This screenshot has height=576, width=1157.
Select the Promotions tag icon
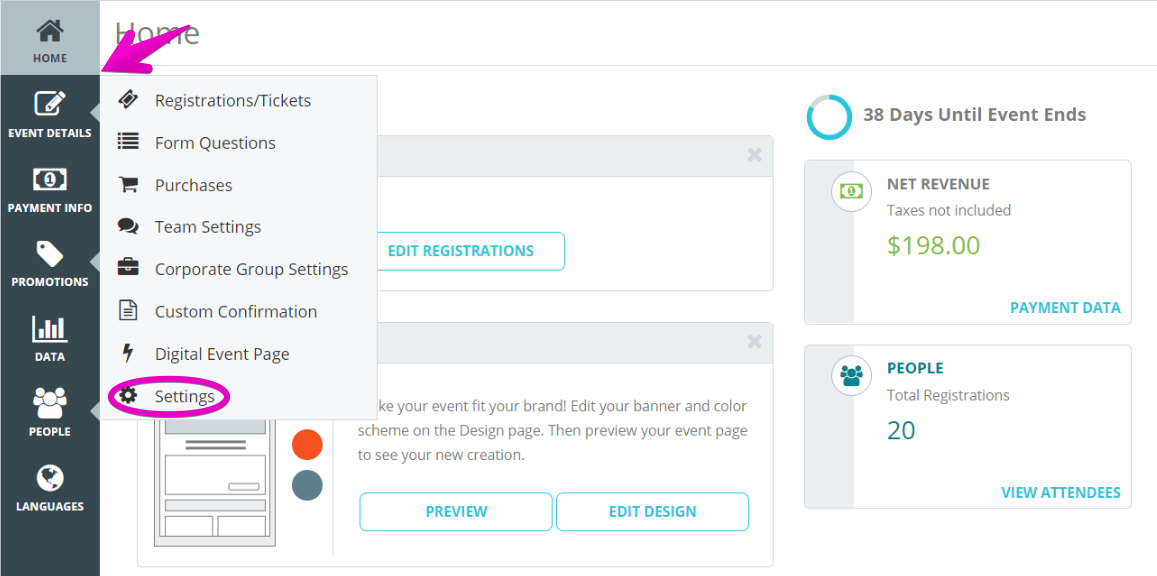tap(50, 254)
